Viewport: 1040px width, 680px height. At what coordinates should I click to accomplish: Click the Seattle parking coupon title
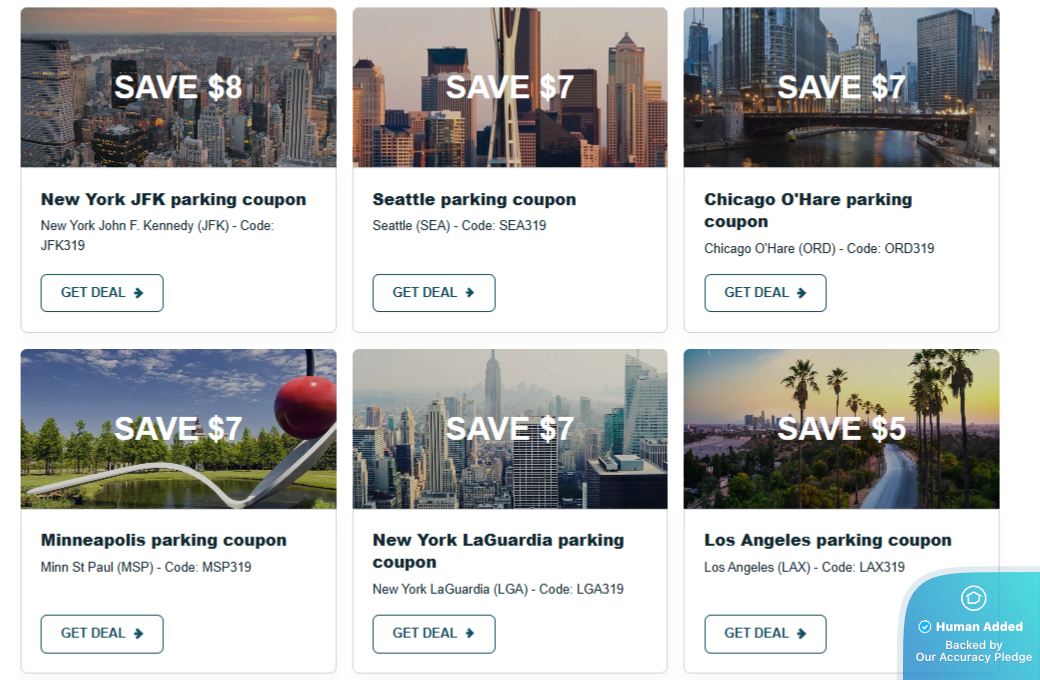click(x=474, y=200)
